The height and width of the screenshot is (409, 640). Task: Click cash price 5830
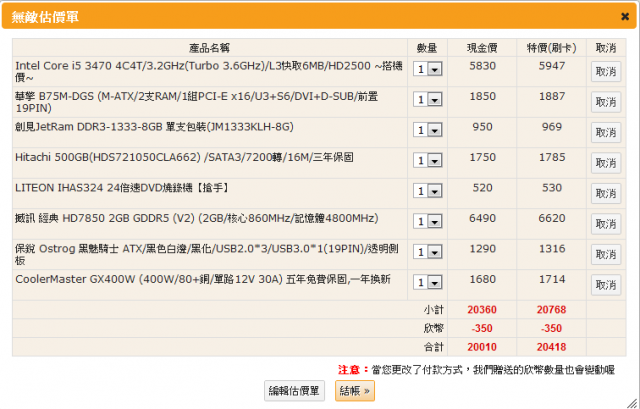[482, 66]
